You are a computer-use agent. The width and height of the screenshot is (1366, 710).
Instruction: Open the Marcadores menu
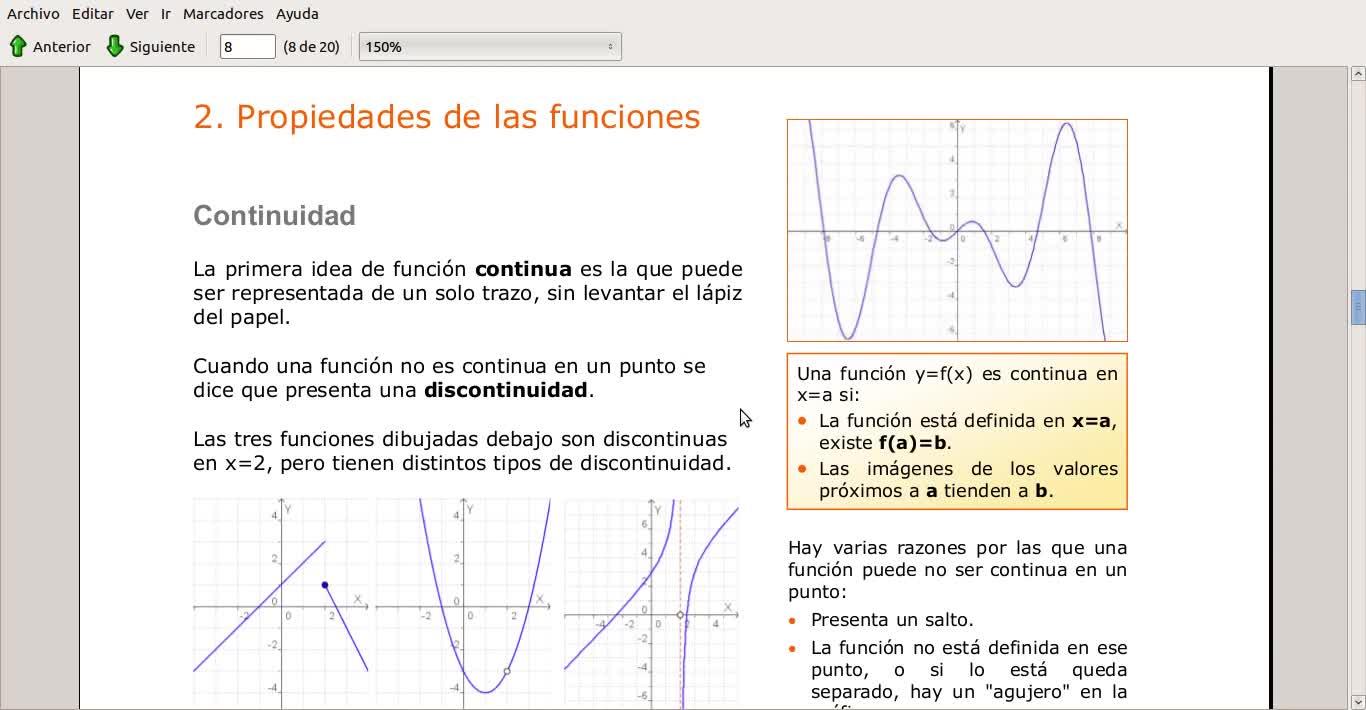point(223,14)
